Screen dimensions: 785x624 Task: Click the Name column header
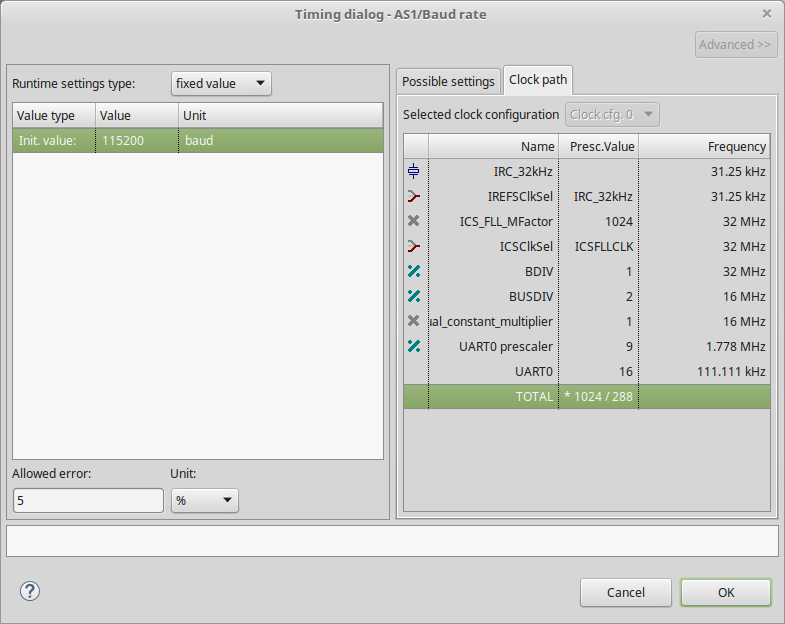tap(494, 146)
